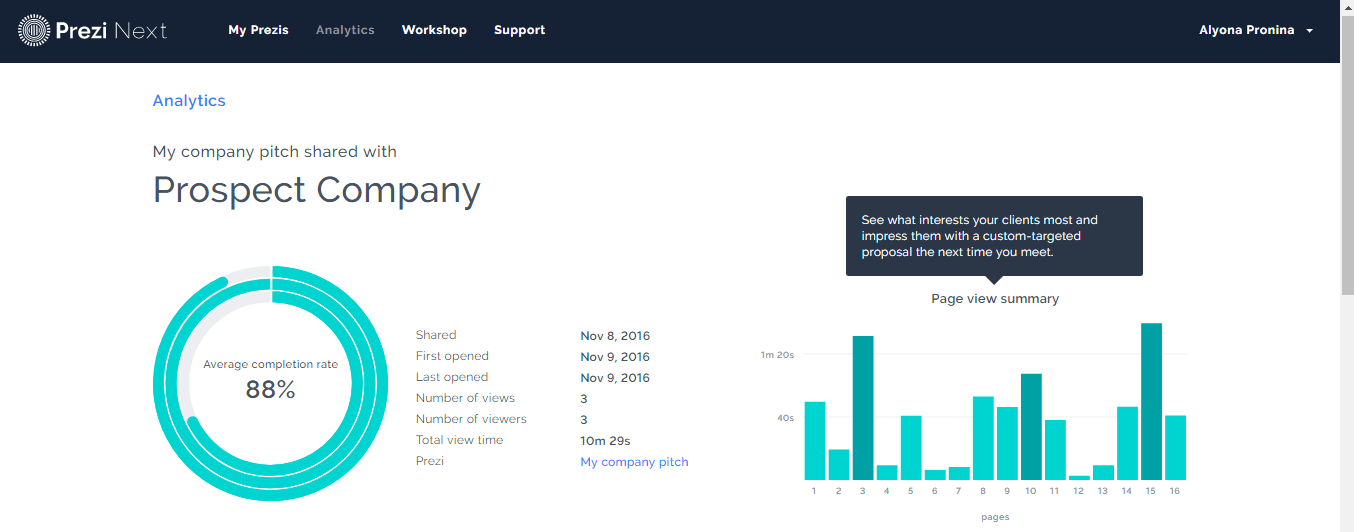Click the average completion rate donut chart

point(271,383)
